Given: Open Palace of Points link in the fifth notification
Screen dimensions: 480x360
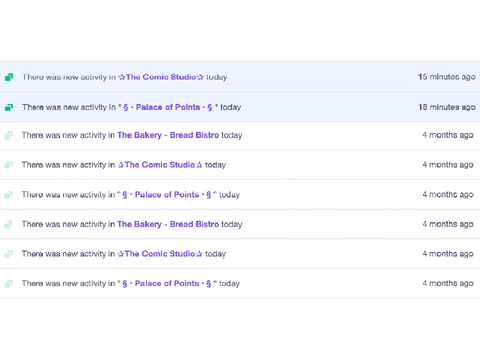Looking at the screenshot, I should click(x=167, y=194).
